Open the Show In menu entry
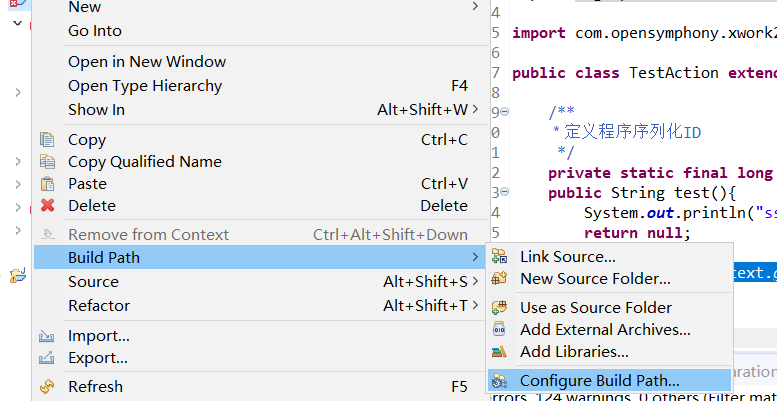777x401 pixels. click(260, 110)
